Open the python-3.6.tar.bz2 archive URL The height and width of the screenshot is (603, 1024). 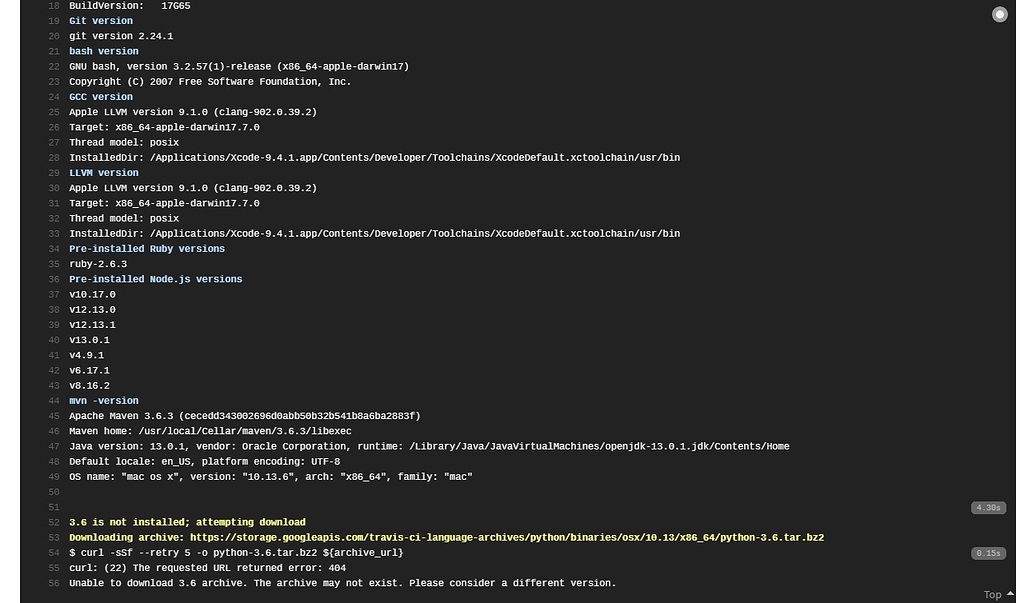pos(507,538)
